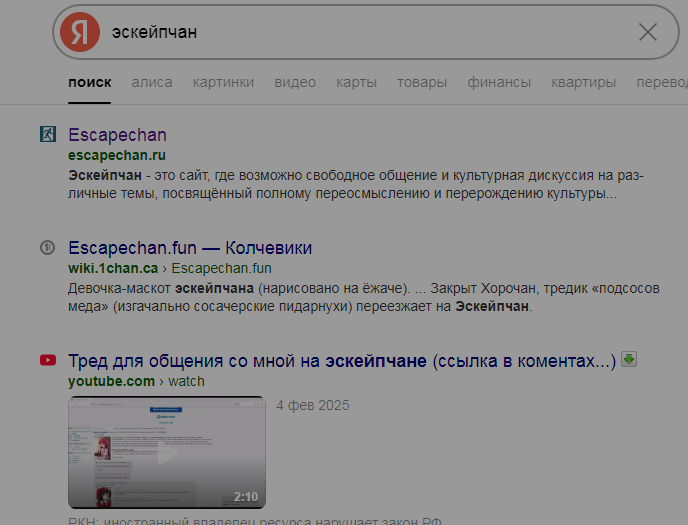Go to the видео tab
Image resolution: width=688 pixels, height=525 pixels.
(295, 82)
